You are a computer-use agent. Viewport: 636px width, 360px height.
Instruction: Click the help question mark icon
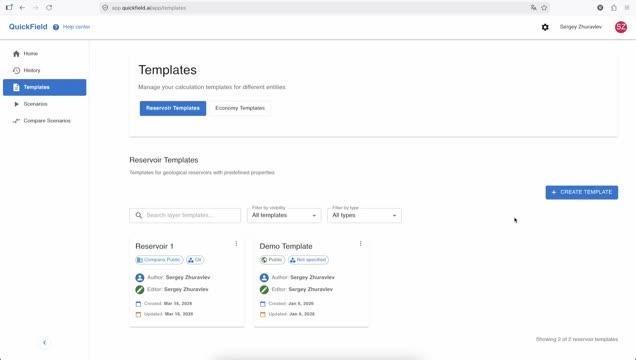(x=56, y=27)
